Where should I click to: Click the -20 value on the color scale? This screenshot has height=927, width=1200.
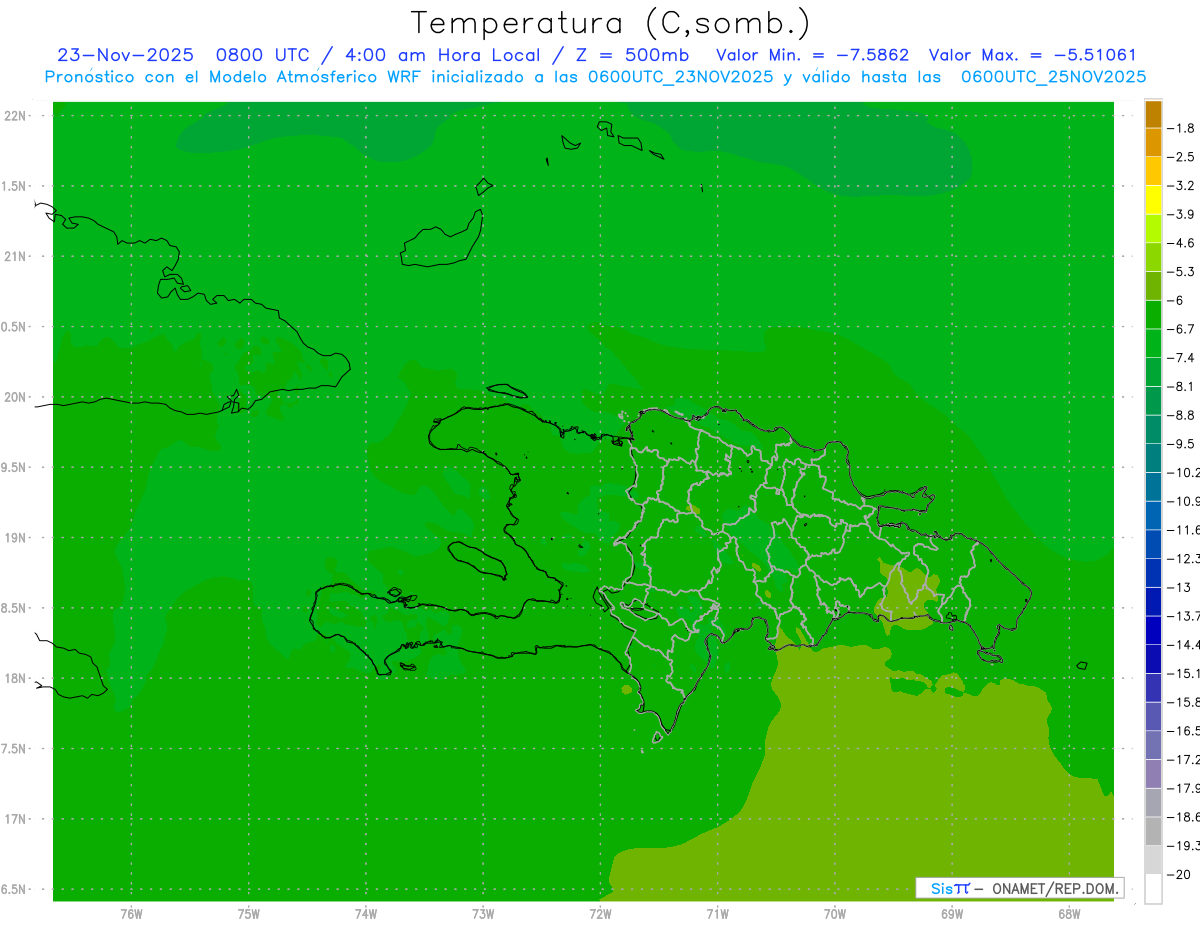(1178, 874)
